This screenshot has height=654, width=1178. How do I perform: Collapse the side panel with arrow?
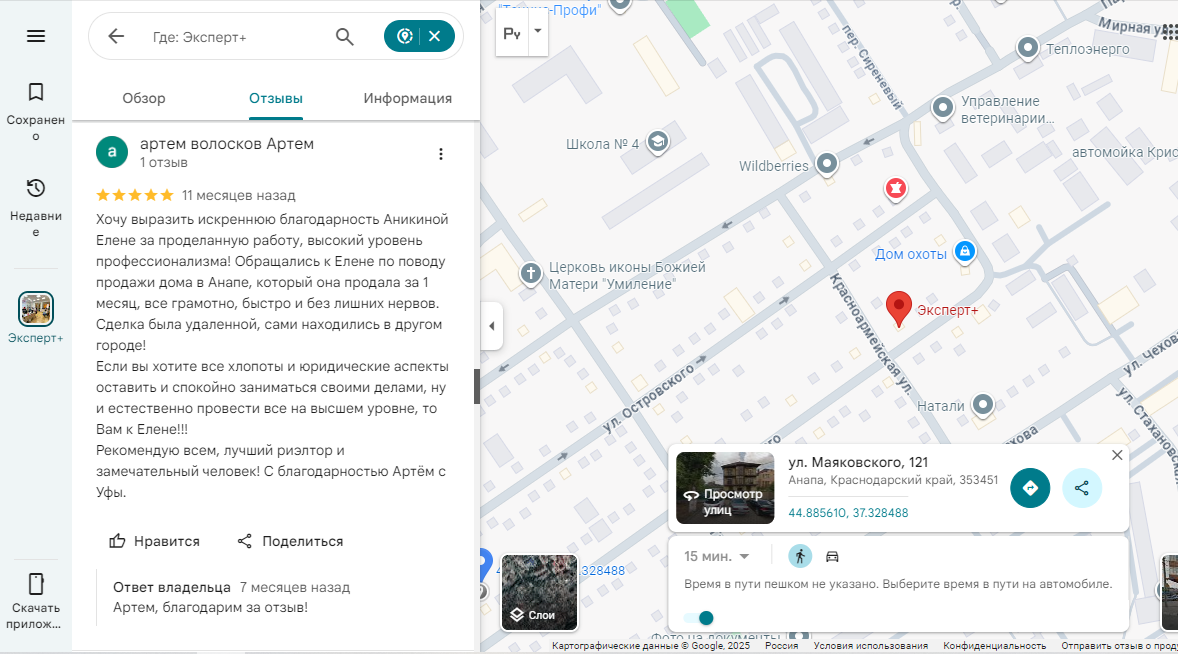[x=491, y=326]
